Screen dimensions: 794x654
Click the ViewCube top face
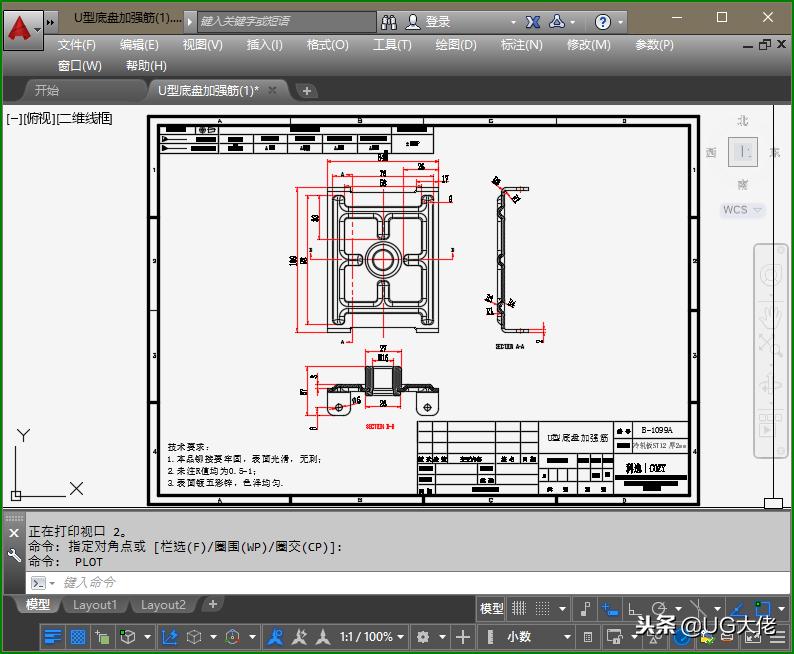click(x=743, y=152)
